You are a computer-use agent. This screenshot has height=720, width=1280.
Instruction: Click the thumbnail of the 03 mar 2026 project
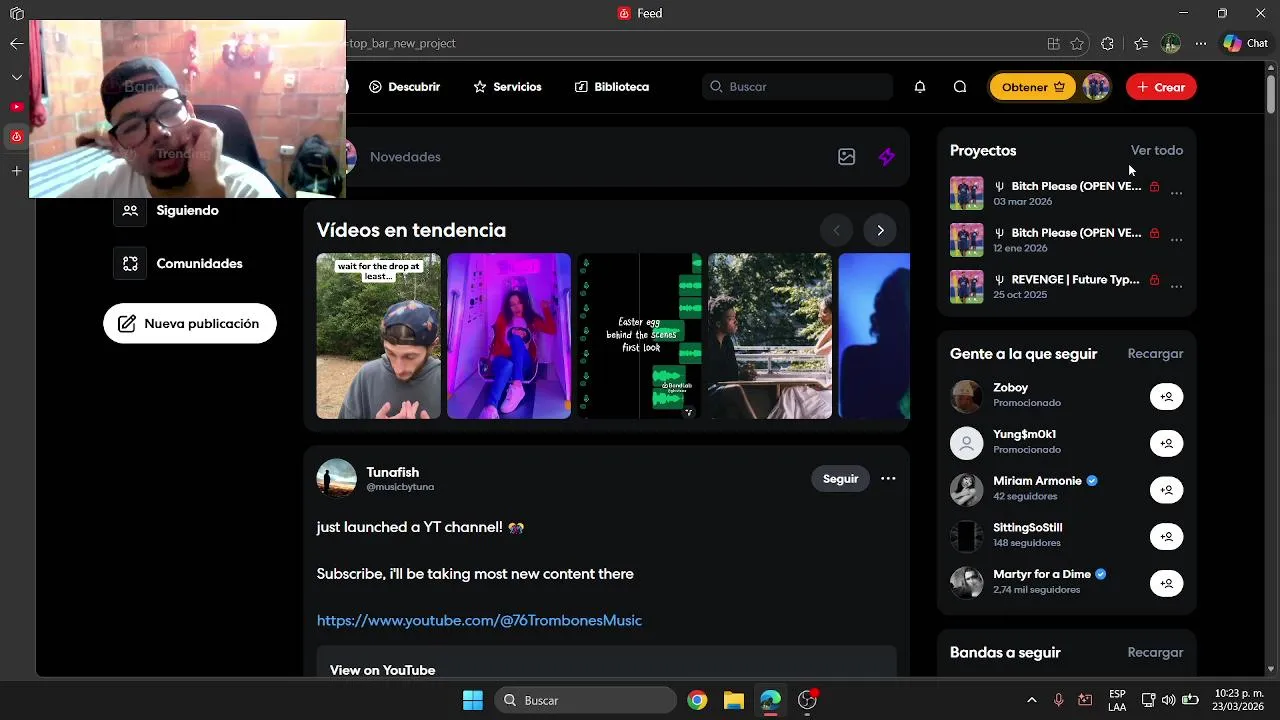966,193
